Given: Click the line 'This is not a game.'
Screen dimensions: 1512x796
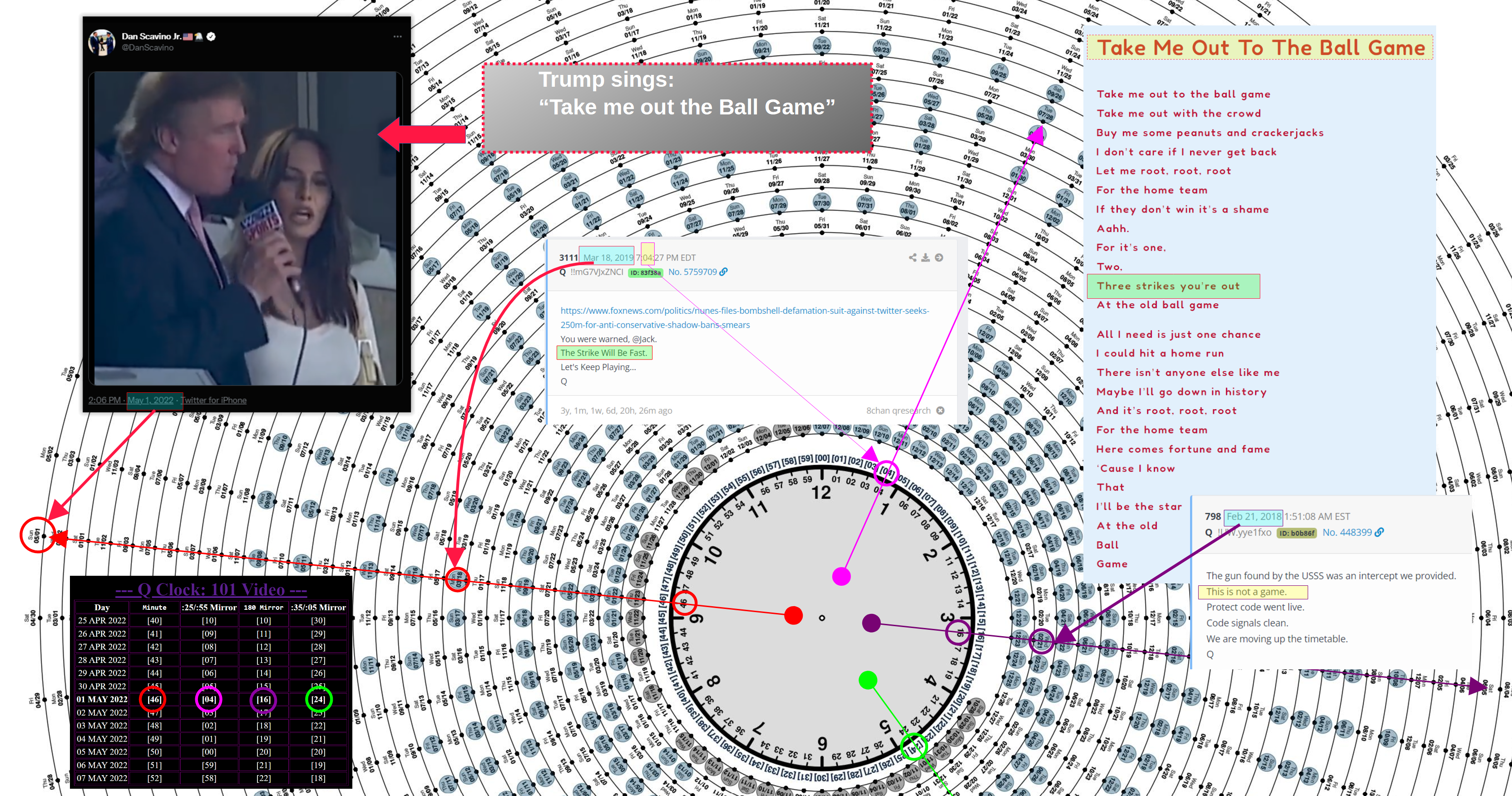Looking at the screenshot, I should coord(1246,592).
